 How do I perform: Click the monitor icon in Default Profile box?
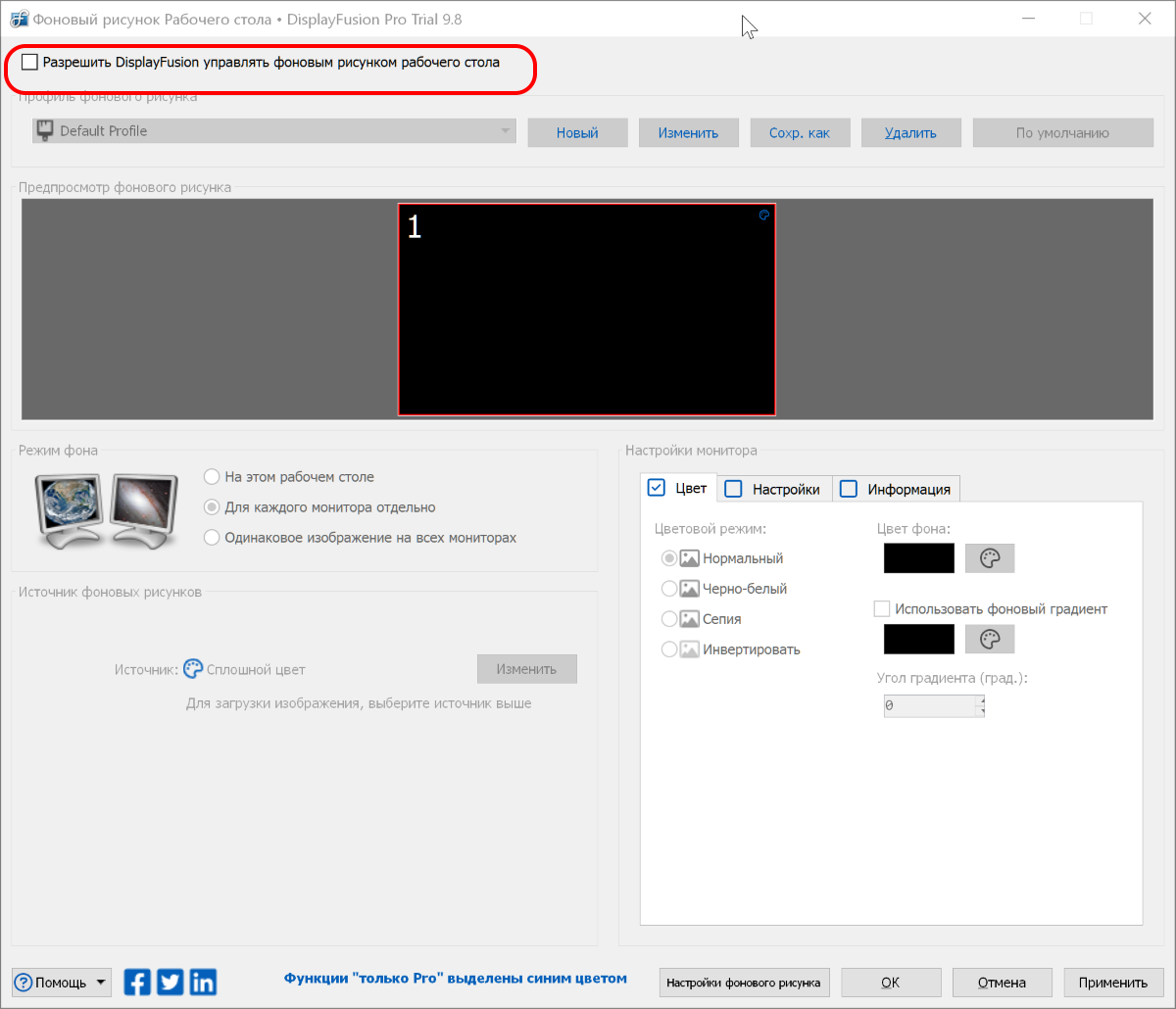pyautogui.click(x=44, y=130)
